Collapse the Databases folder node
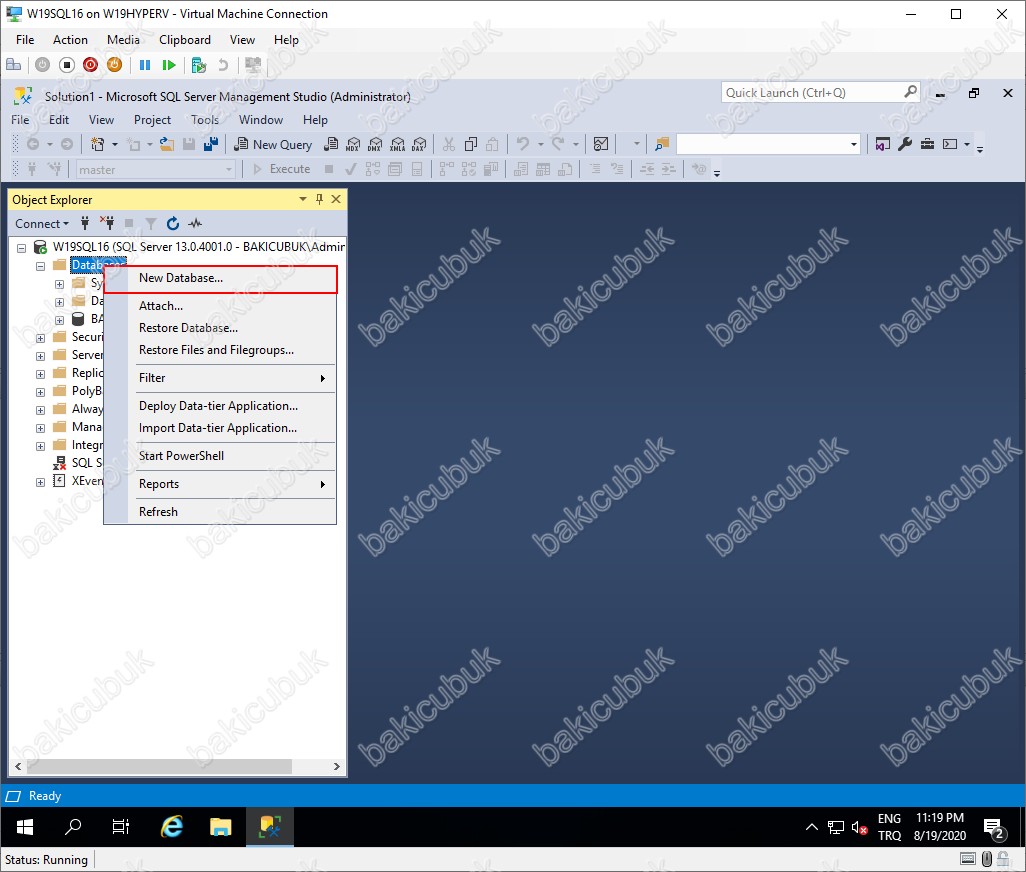This screenshot has width=1026, height=872. click(x=41, y=266)
